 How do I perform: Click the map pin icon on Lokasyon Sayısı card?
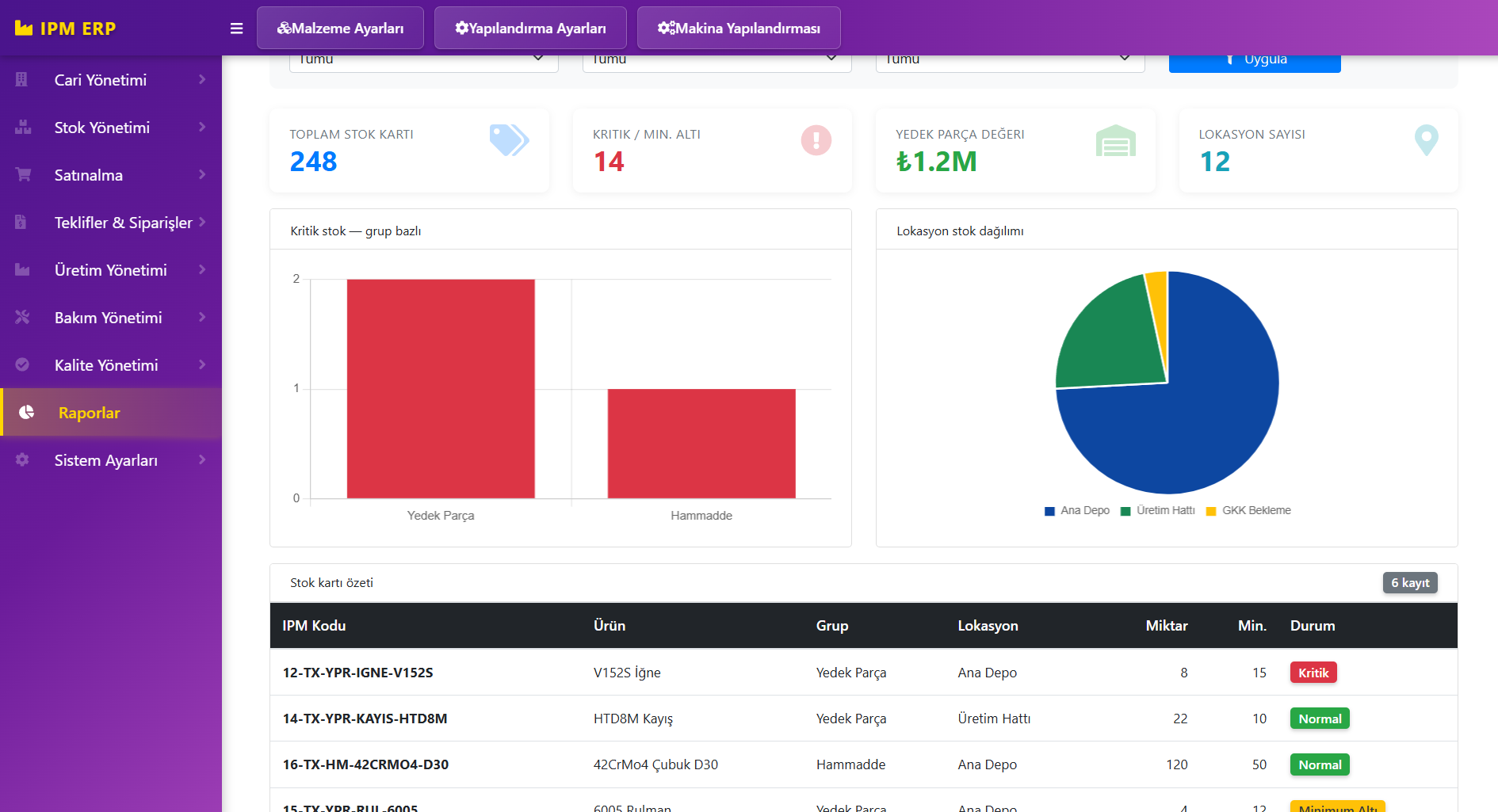pos(1426,140)
